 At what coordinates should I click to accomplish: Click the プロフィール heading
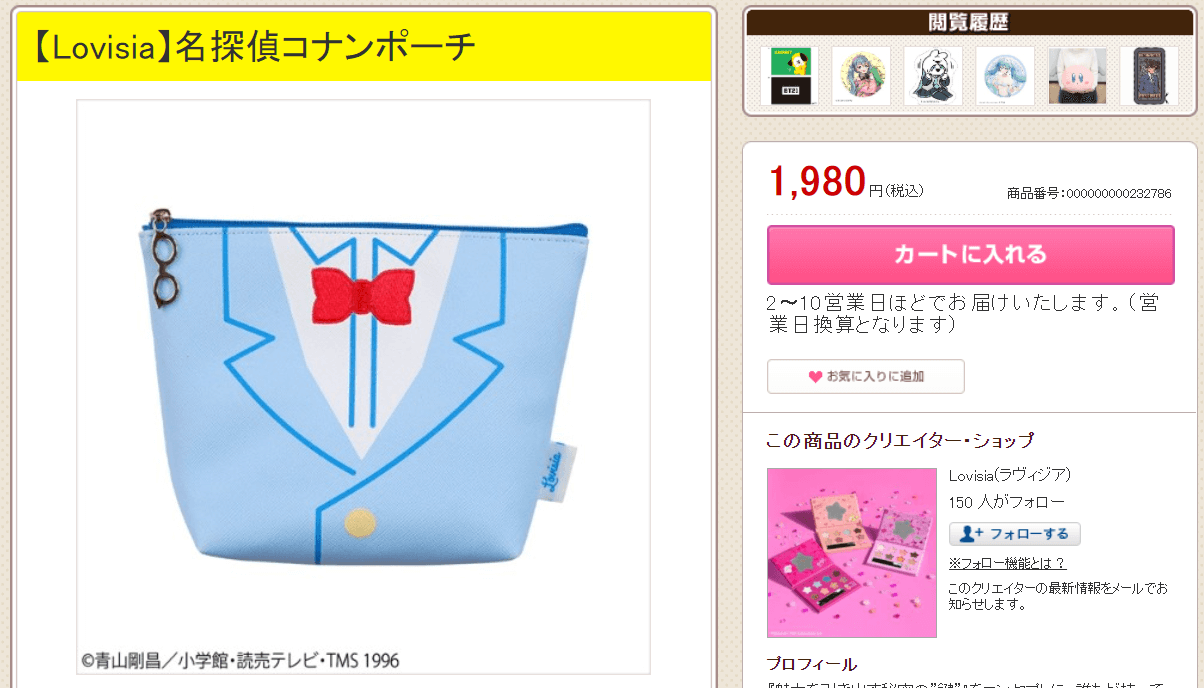(x=812, y=664)
